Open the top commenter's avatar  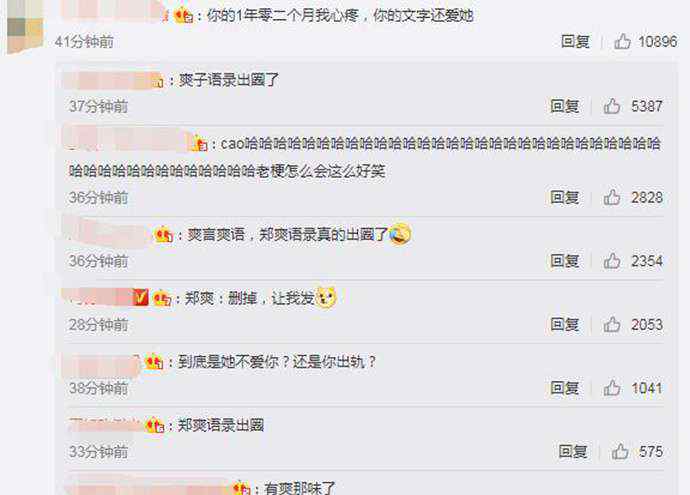(25, 26)
